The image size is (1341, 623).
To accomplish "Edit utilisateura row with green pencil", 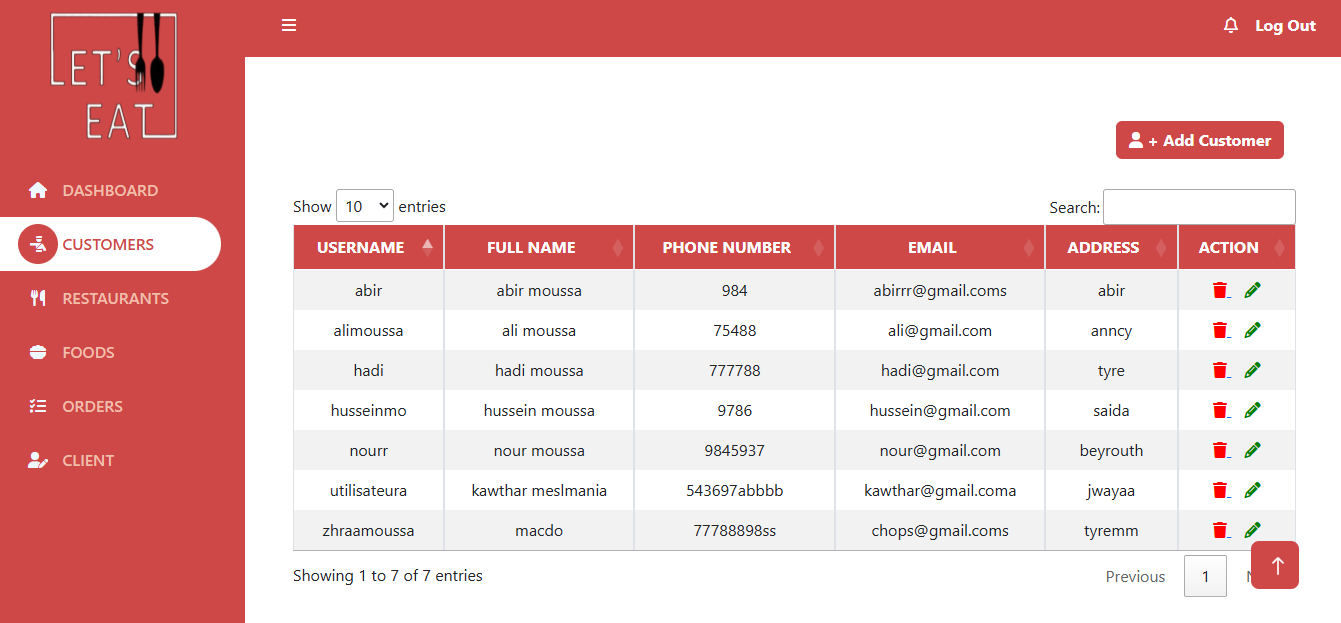I will [1252, 490].
